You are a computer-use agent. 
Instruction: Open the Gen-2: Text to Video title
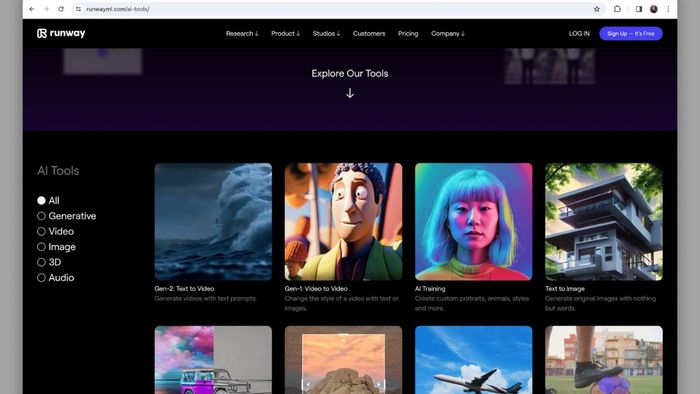[184, 289]
